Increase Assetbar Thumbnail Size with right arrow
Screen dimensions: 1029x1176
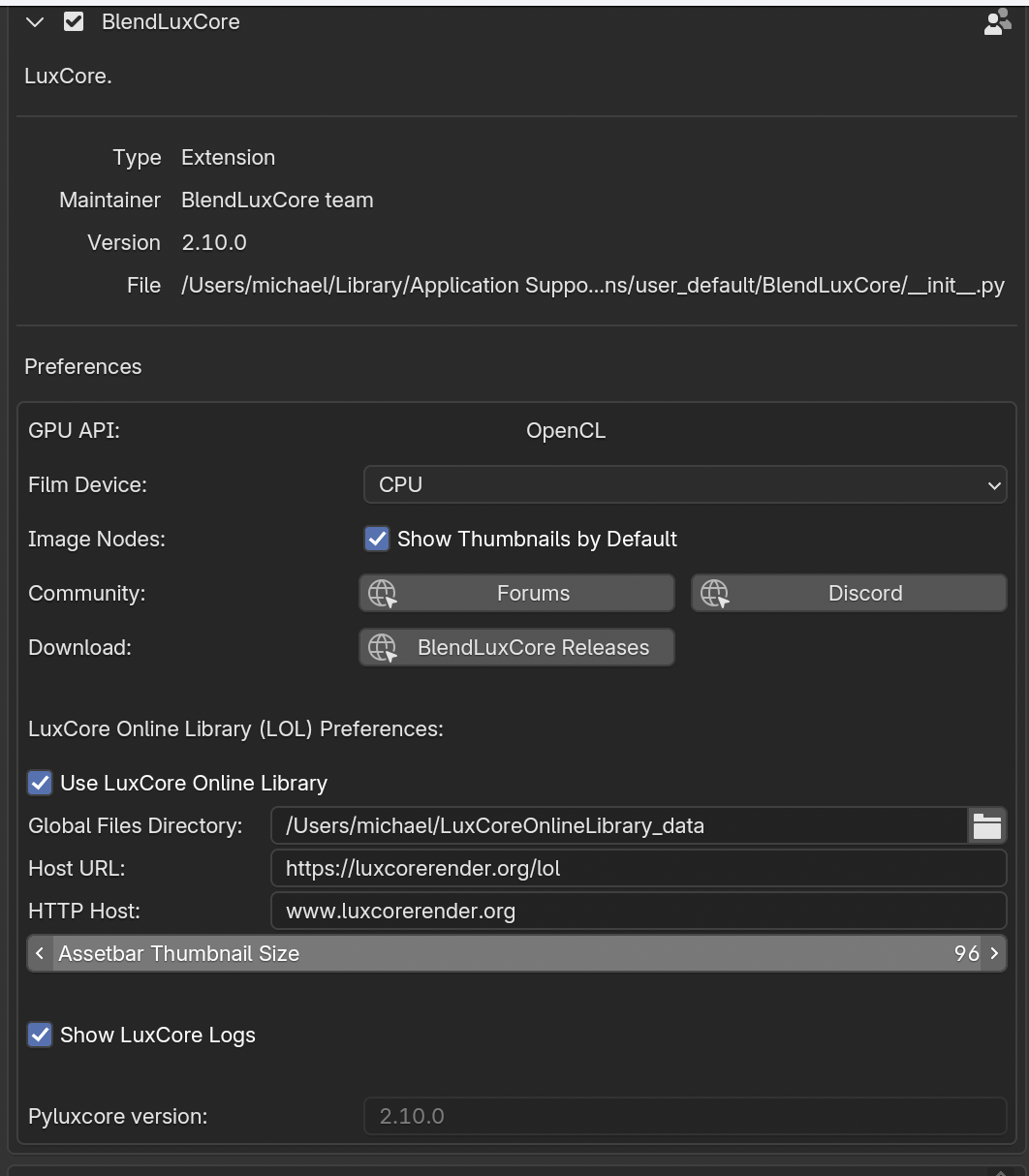coord(994,954)
